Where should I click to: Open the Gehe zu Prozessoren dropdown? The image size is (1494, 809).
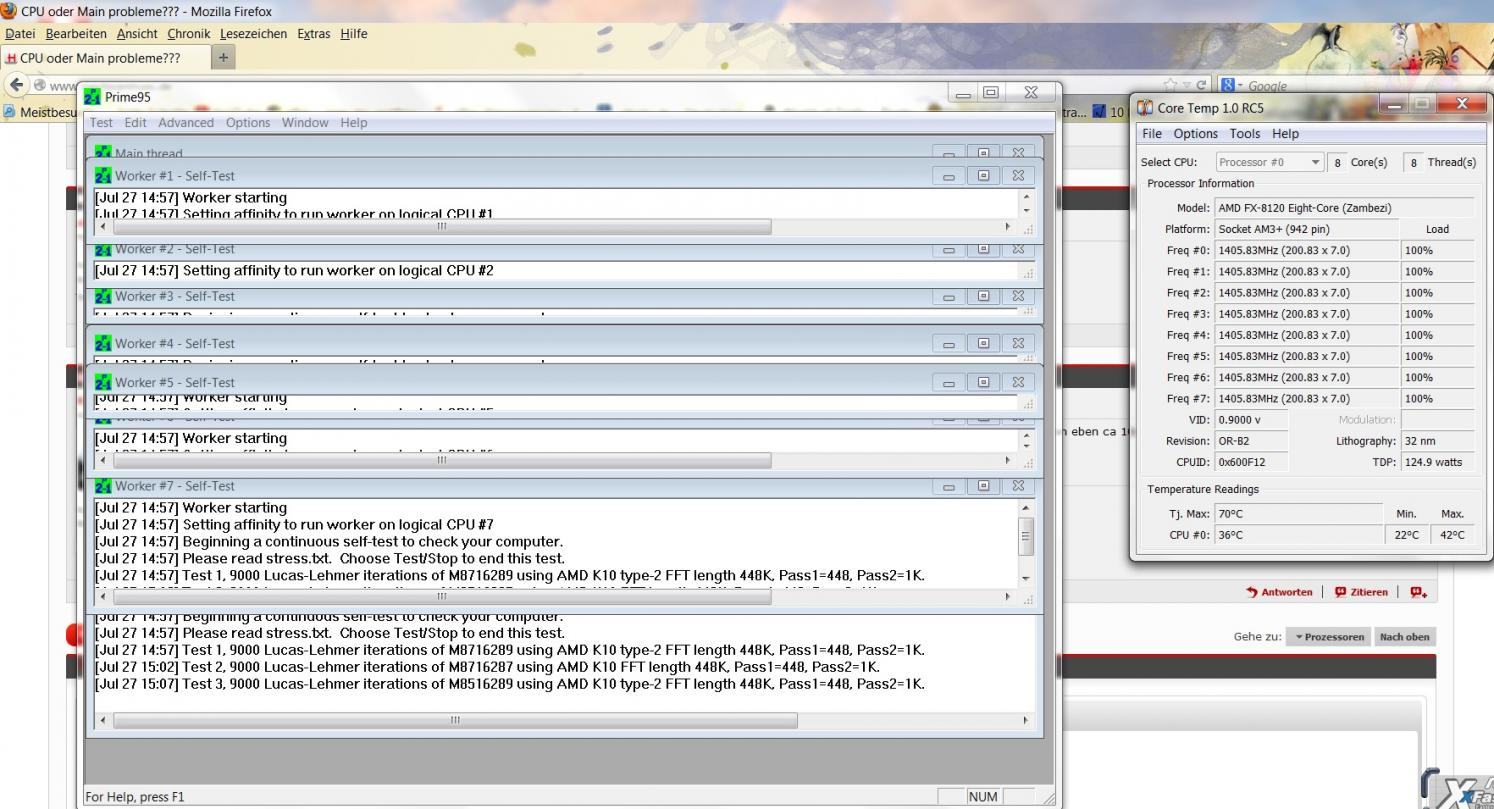pyautogui.click(x=1329, y=637)
